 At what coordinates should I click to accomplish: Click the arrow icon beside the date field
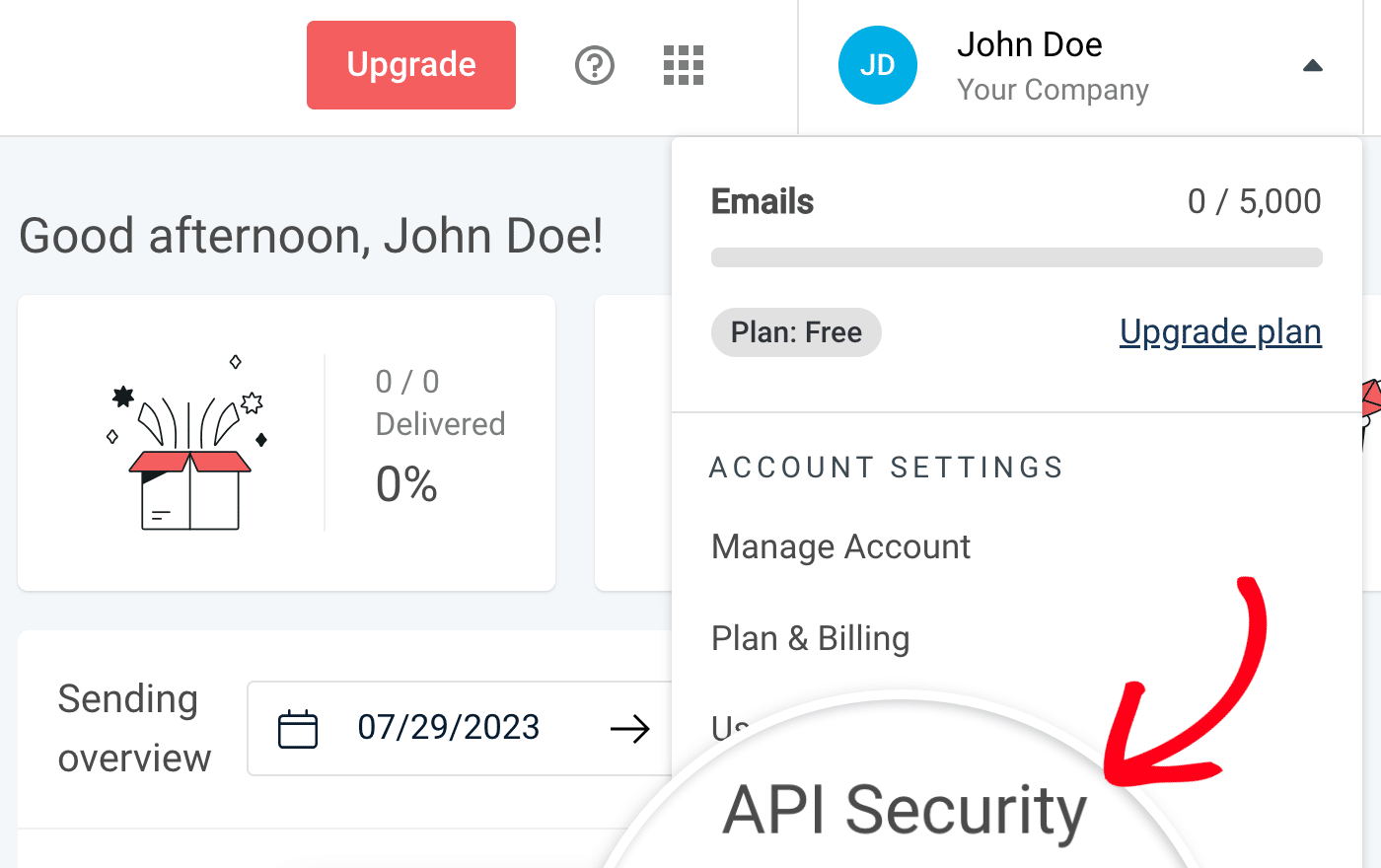pyautogui.click(x=632, y=728)
